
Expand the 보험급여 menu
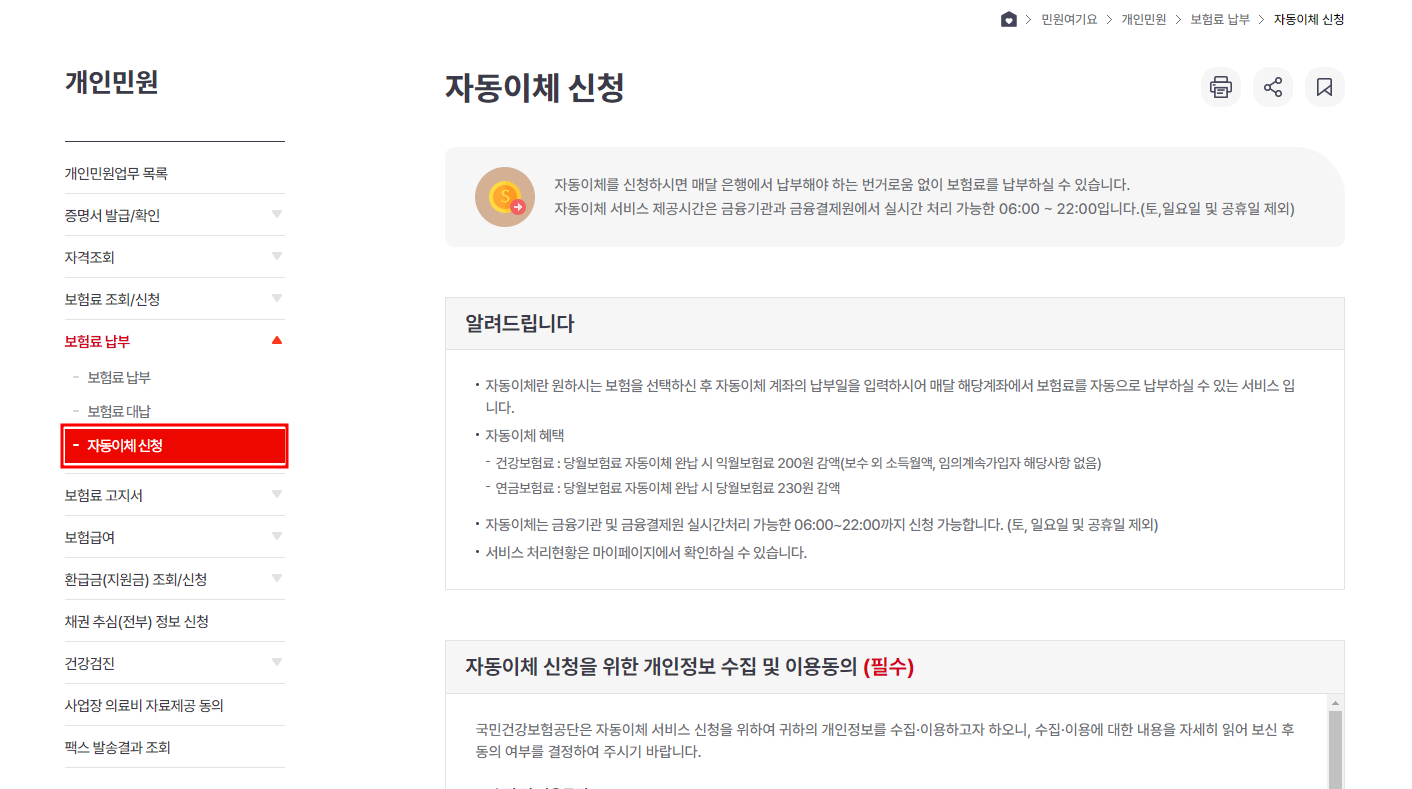(x=277, y=536)
